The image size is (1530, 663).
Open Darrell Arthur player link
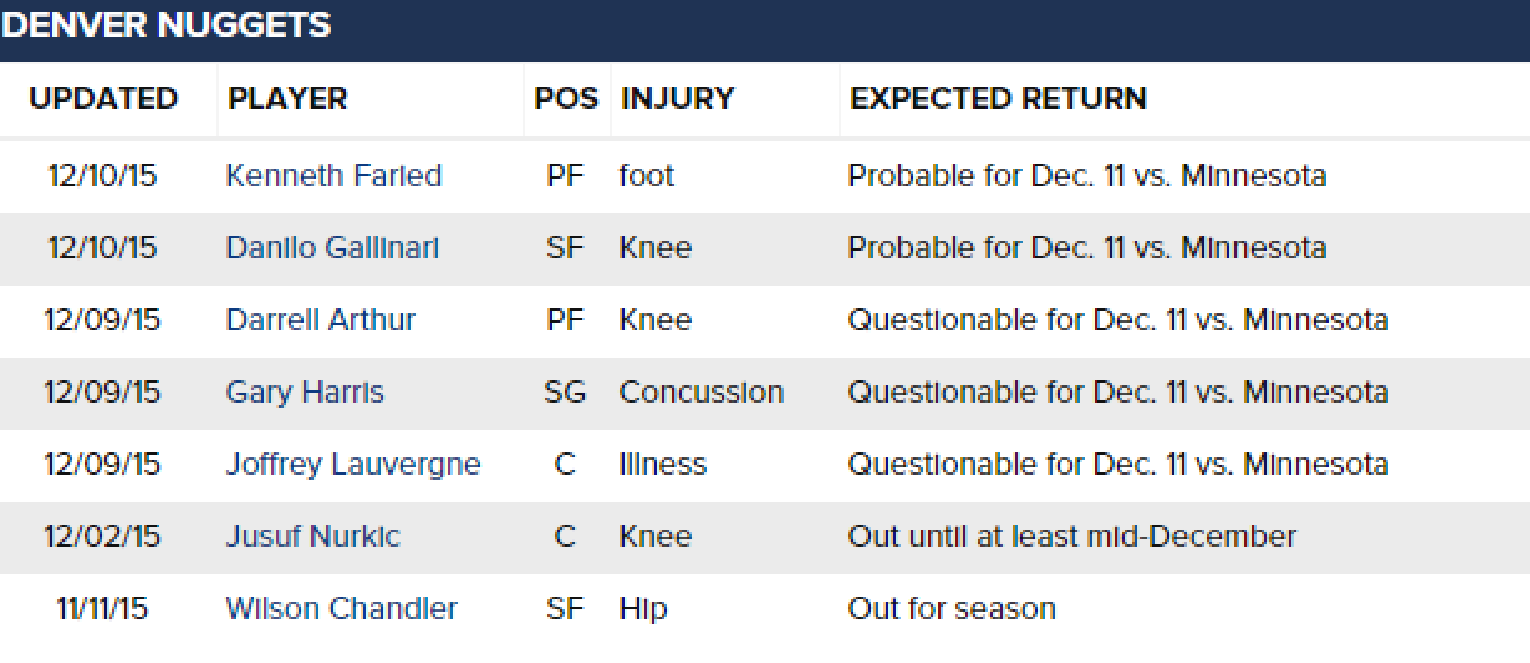(321, 320)
